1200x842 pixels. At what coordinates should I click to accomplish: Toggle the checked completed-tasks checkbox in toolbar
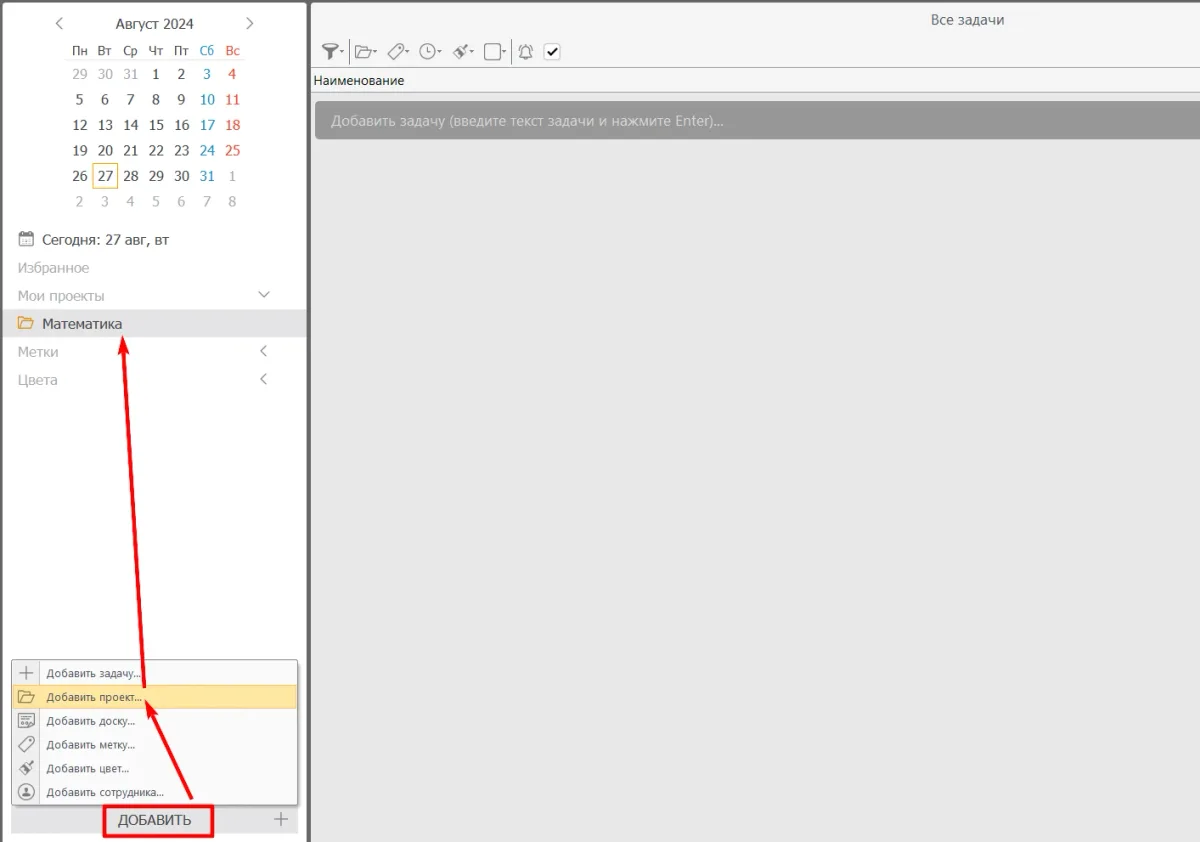(x=552, y=52)
